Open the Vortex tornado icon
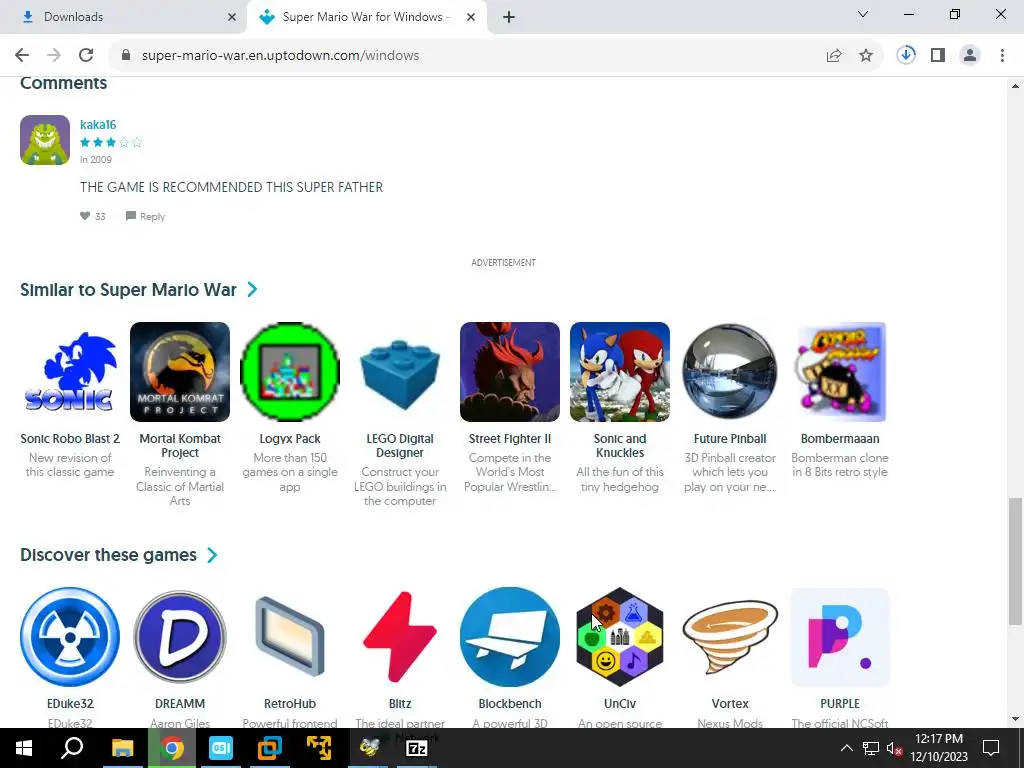 click(729, 637)
